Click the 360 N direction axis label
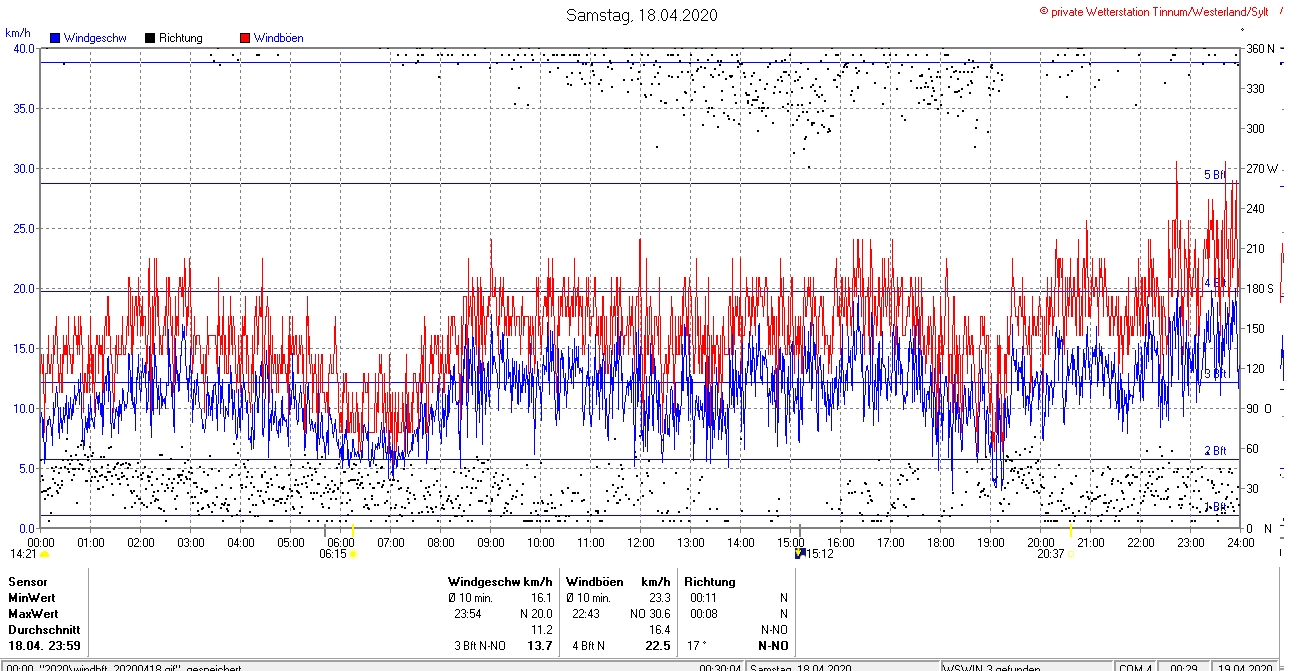Image resolution: width=1310 pixels, height=671 pixels. [1260, 48]
